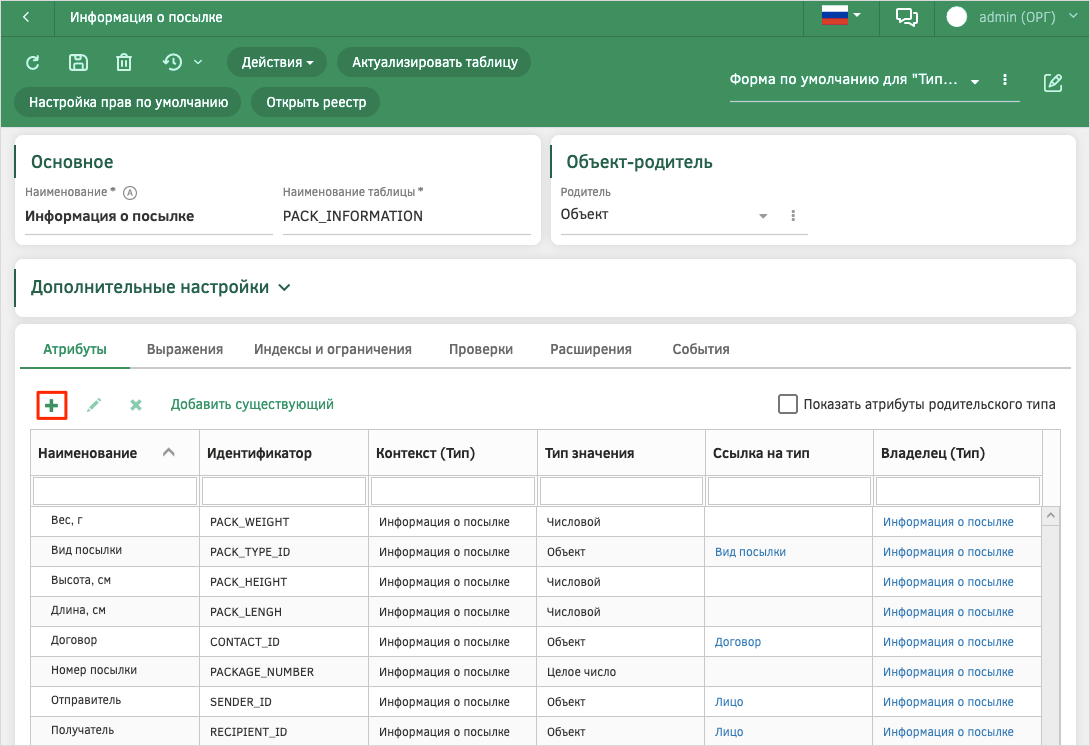Screen dimensions: 1090x746
Task: Open the admin user avatar
Action: click(x=957, y=17)
